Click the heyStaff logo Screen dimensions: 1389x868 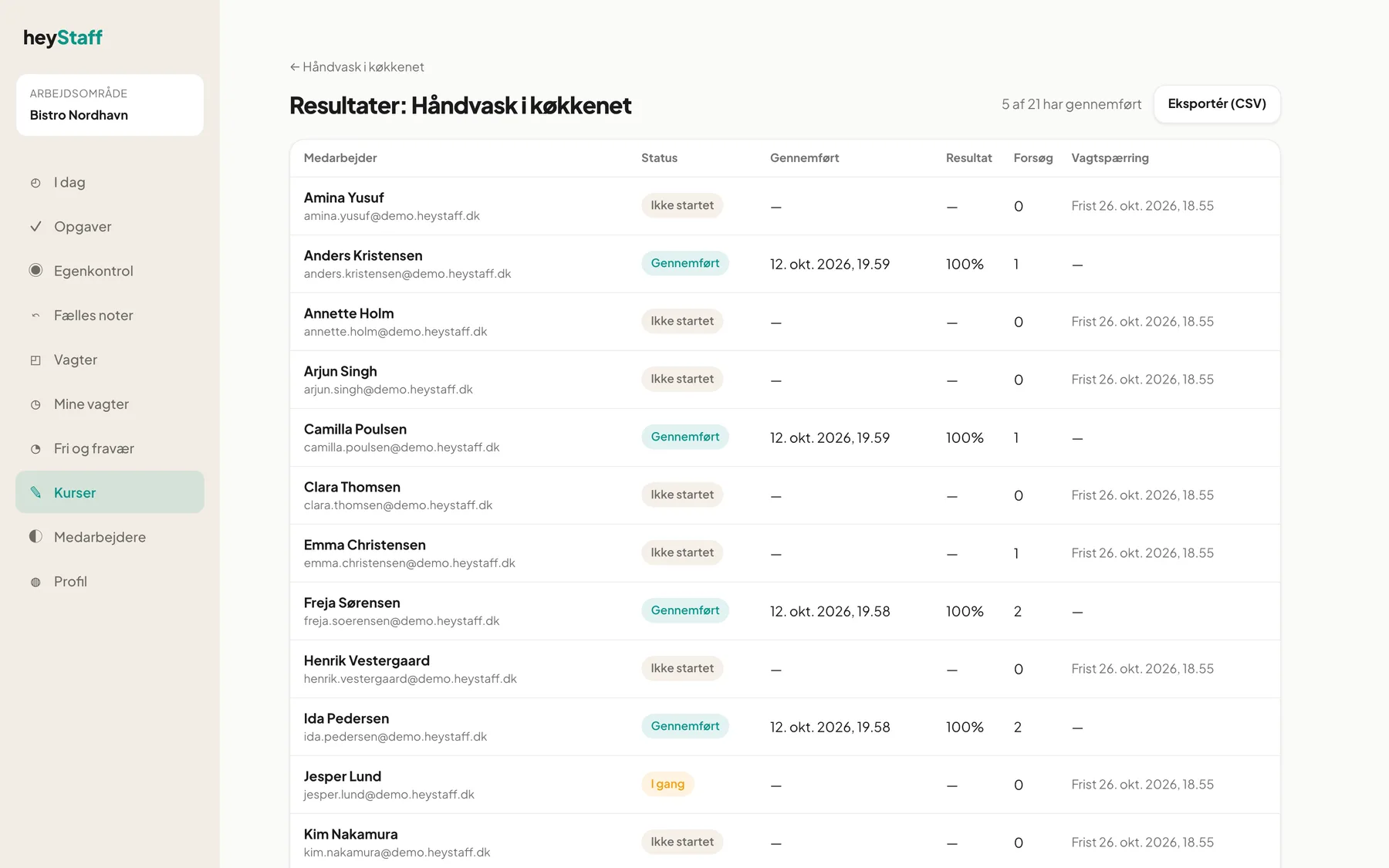coord(63,38)
